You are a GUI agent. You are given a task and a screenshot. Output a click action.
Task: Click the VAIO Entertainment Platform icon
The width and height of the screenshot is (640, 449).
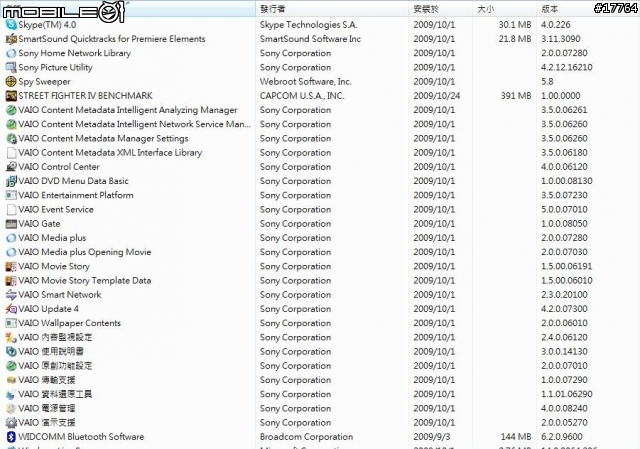(11, 195)
